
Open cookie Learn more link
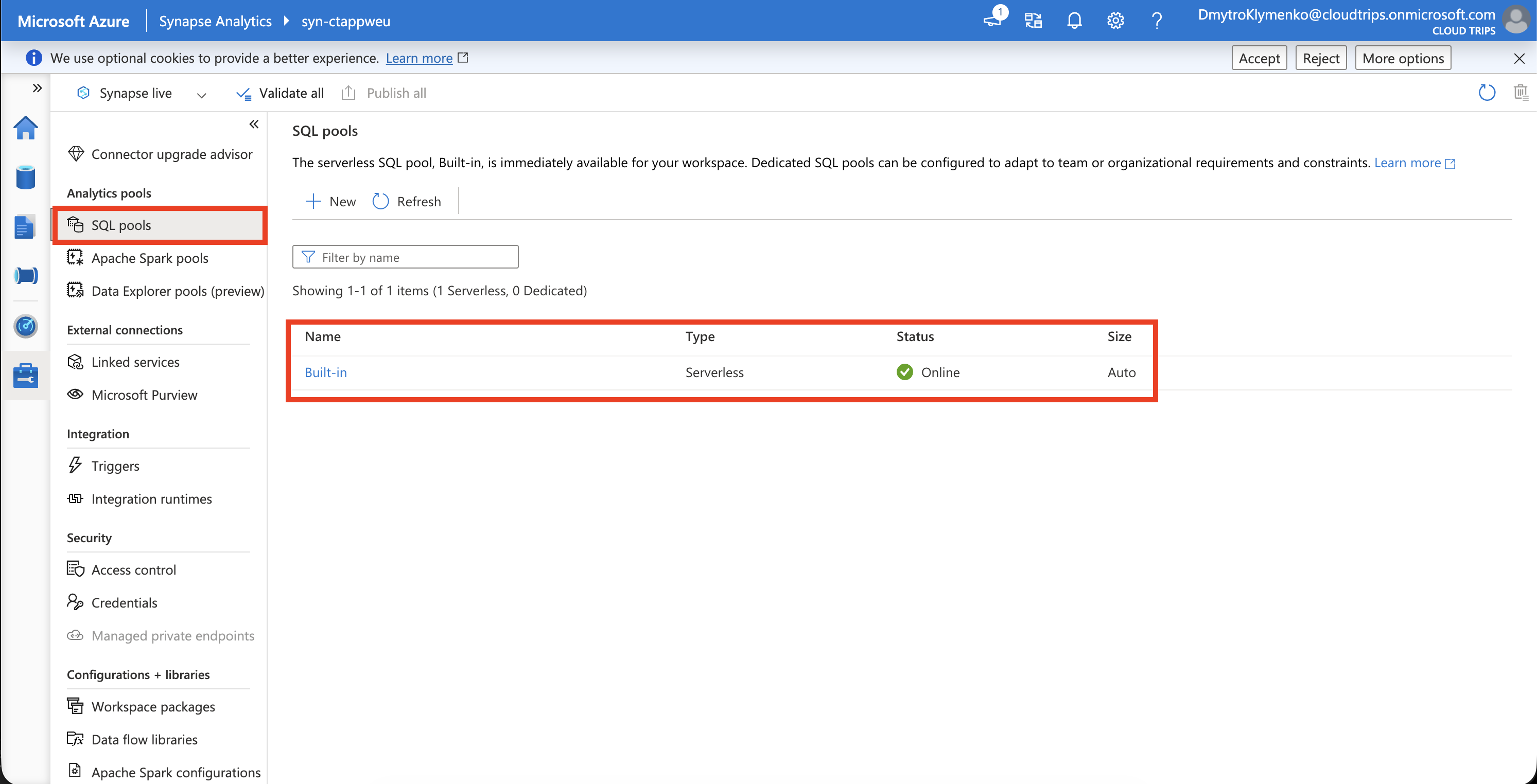click(419, 58)
